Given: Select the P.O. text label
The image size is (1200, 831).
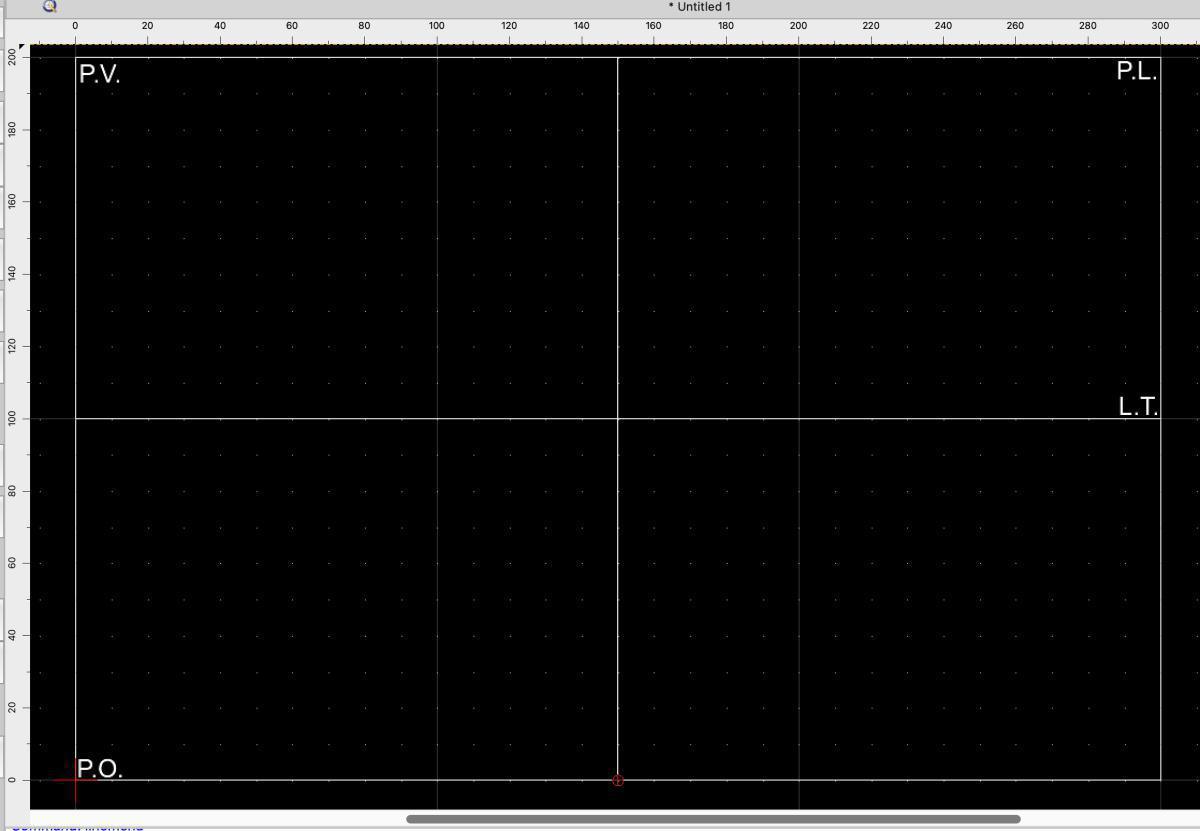Looking at the screenshot, I should pos(99,769).
